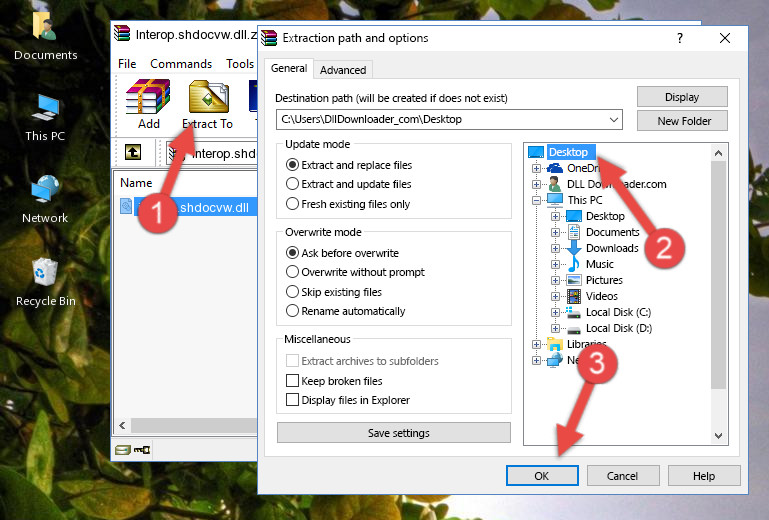This screenshot has height=520, width=769.
Task: Open the Network desktop icon
Action: tap(45, 199)
